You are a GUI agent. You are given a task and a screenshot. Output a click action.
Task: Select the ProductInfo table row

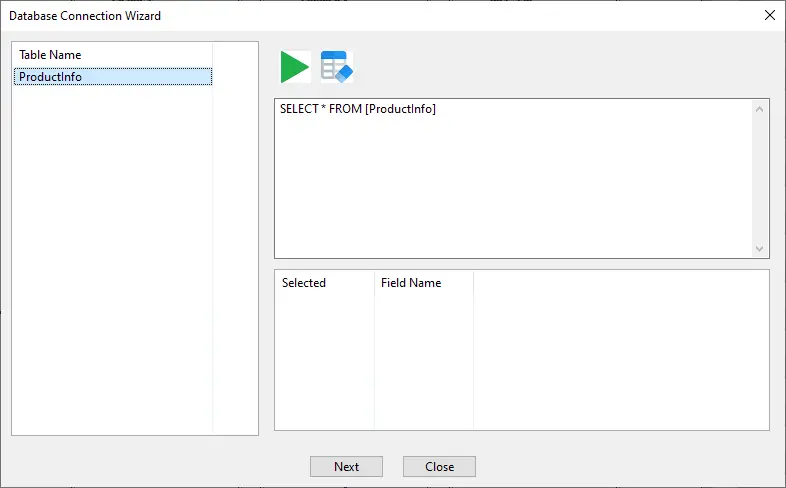113,77
